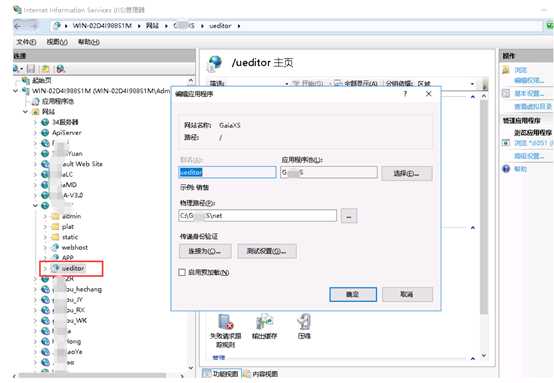Click the folder-up icon in the connections toolbar
The image size is (554, 383).
(45, 69)
